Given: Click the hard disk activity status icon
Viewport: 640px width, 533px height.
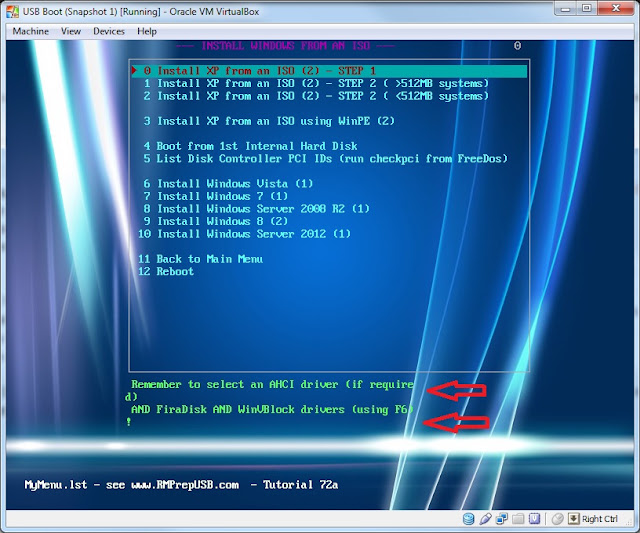Looking at the screenshot, I should [x=469, y=519].
